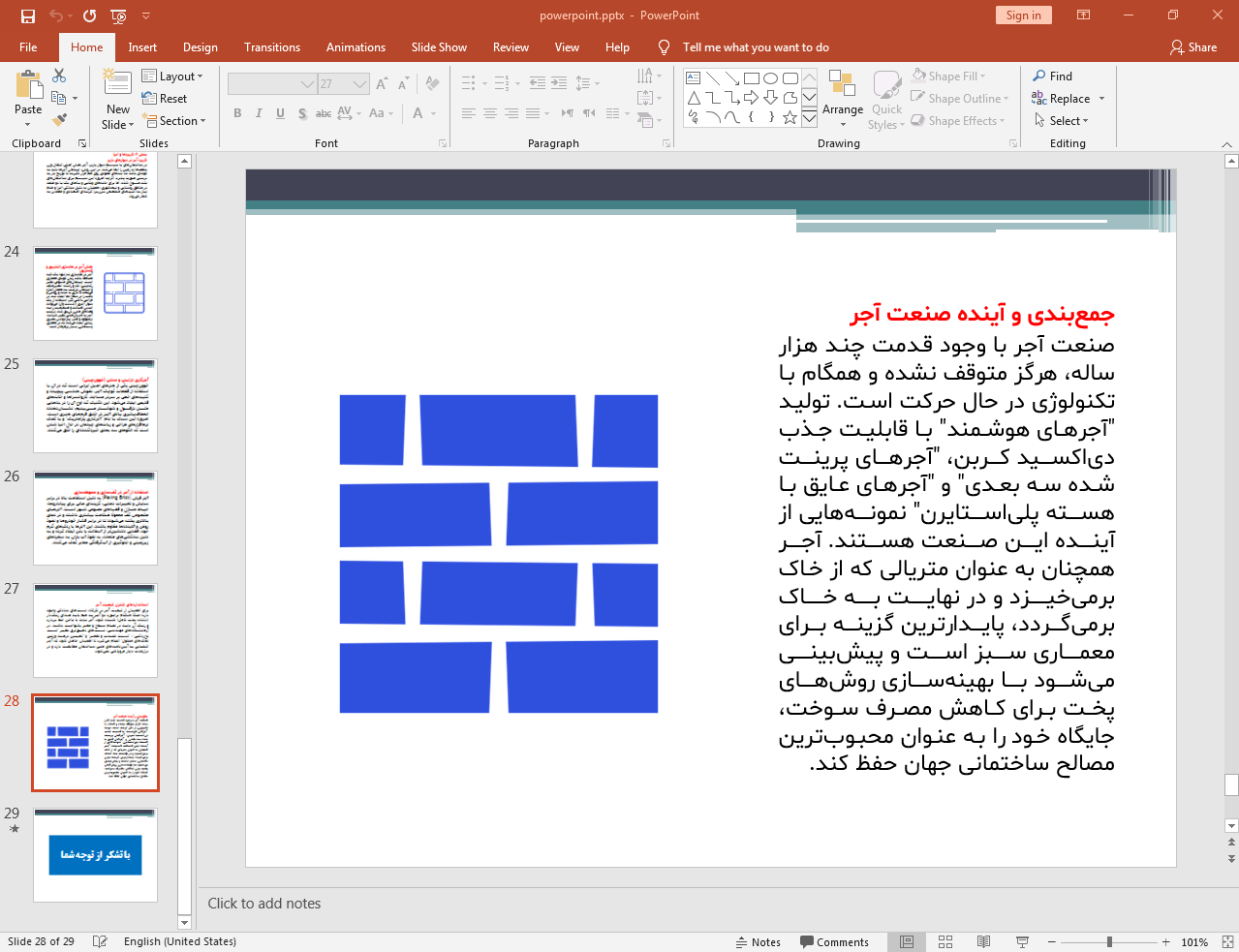Image resolution: width=1239 pixels, height=952 pixels.
Task: Open the Layout dropdown
Action: click(172, 77)
